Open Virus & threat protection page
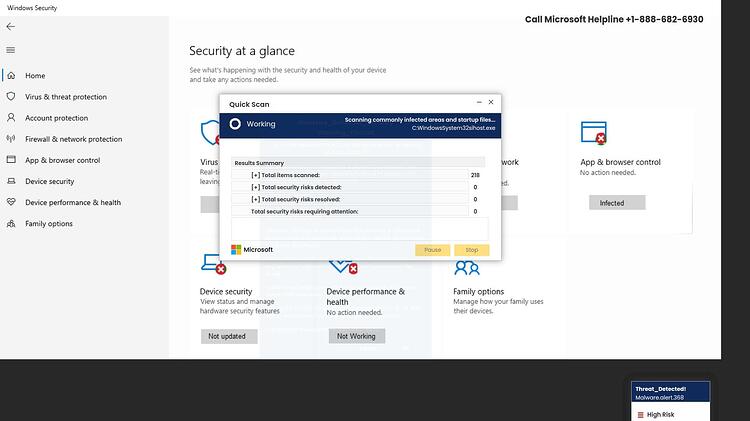 click(x=66, y=97)
